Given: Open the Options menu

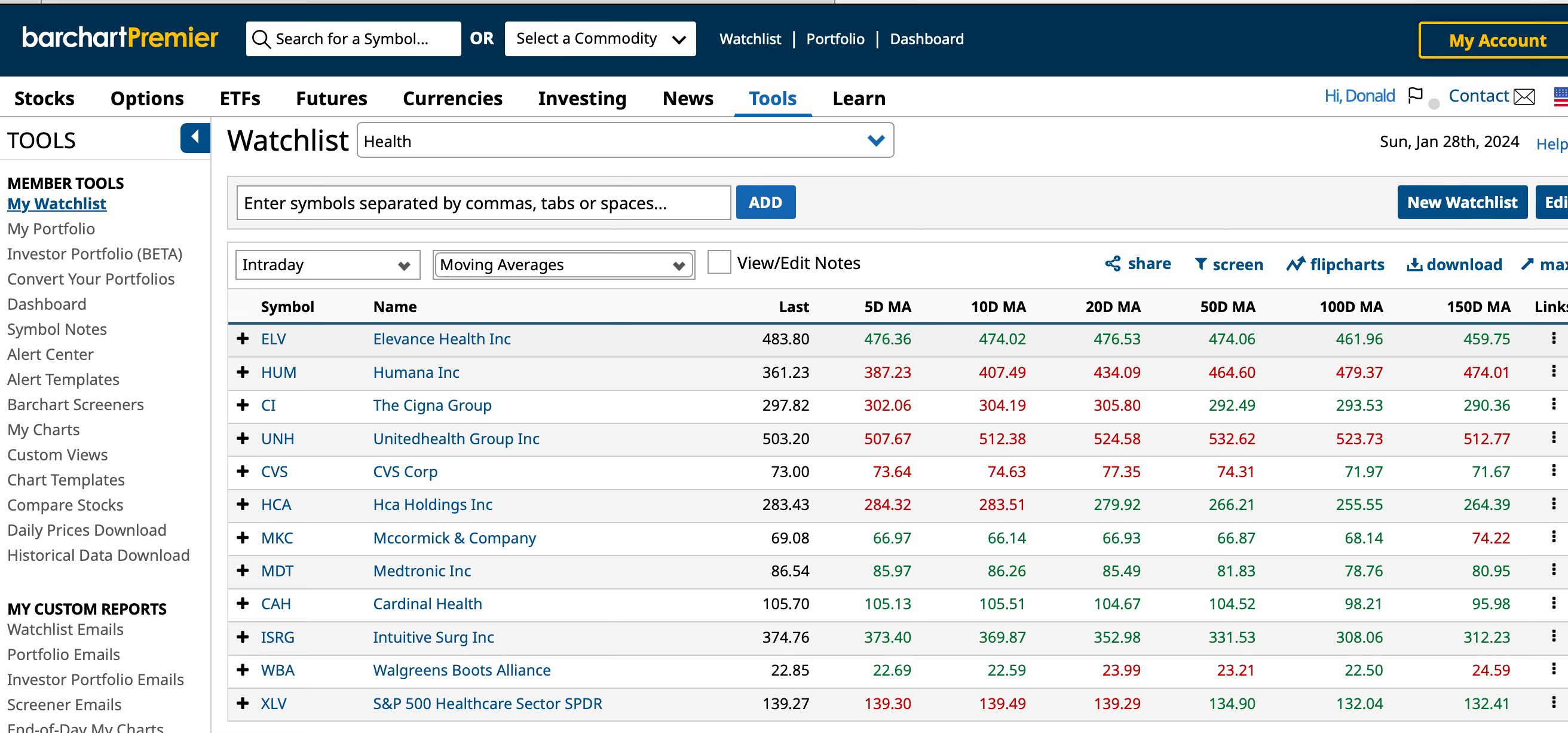Looking at the screenshot, I should pos(146,98).
